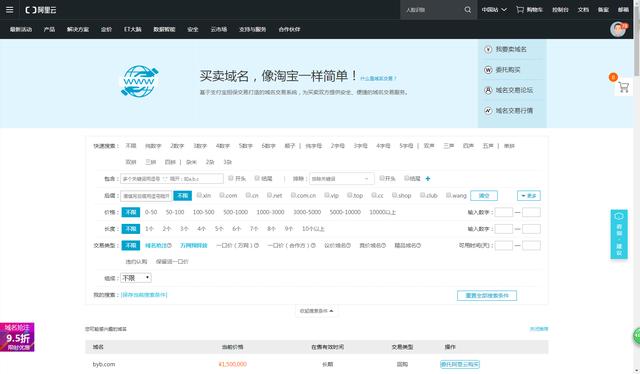Click the WWW globe logo

click(140, 81)
